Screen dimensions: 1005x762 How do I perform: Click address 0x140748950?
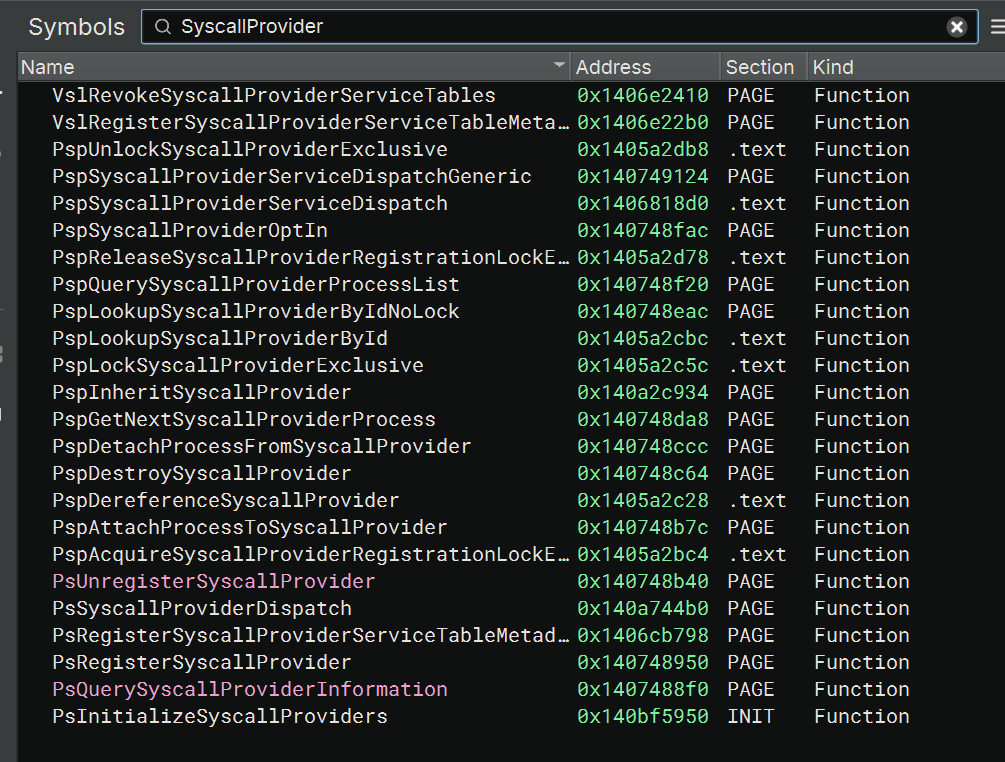pyautogui.click(x=643, y=662)
